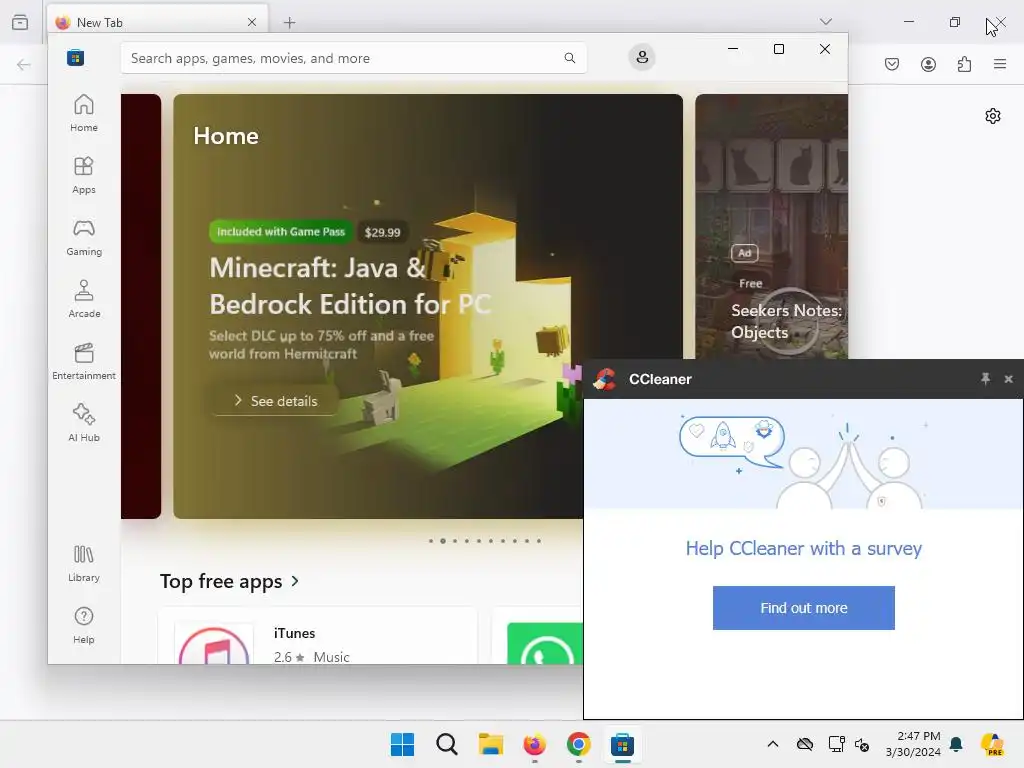Click Find out more in CCleaner
The width and height of the screenshot is (1024, 768).
tap(803, 608)
